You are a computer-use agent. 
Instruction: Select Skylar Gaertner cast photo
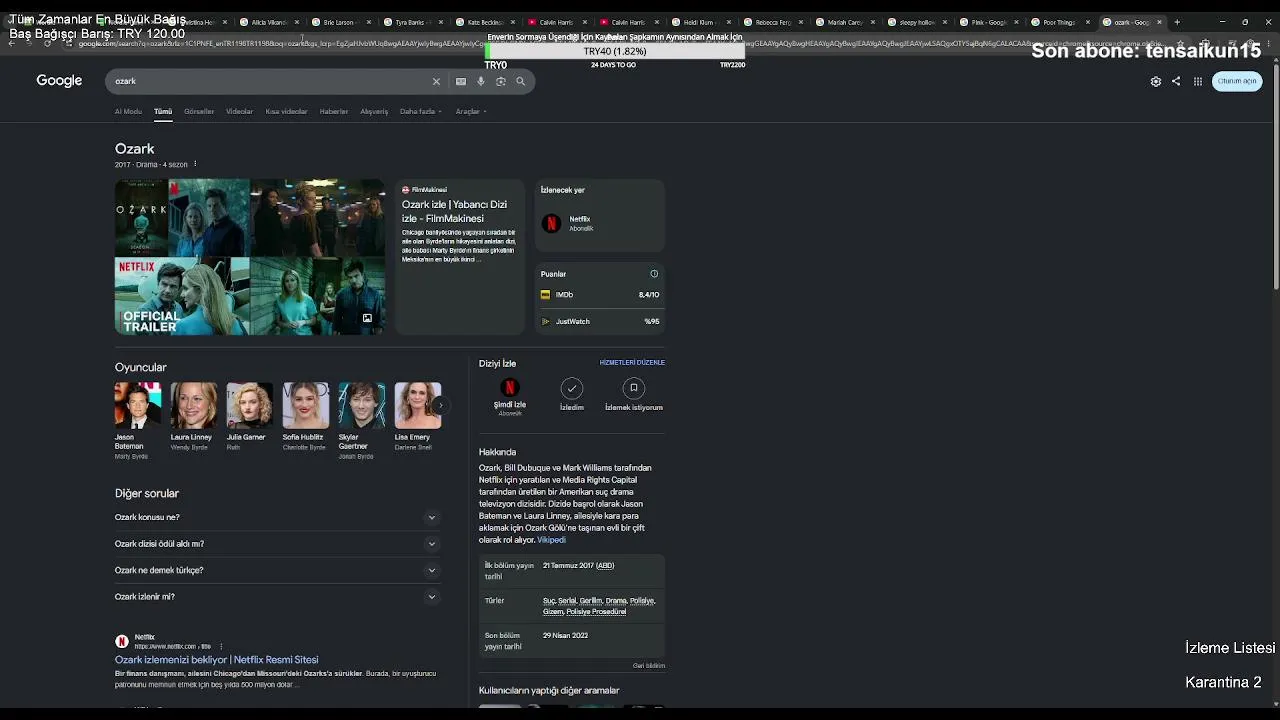point(362,405)
